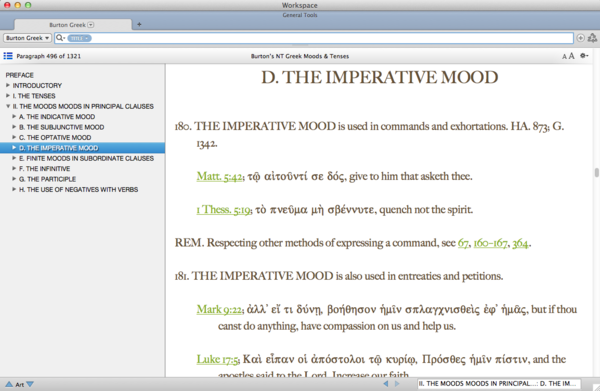Open the Mark 9:22 link
600x391 pixels.
[219, 309]
